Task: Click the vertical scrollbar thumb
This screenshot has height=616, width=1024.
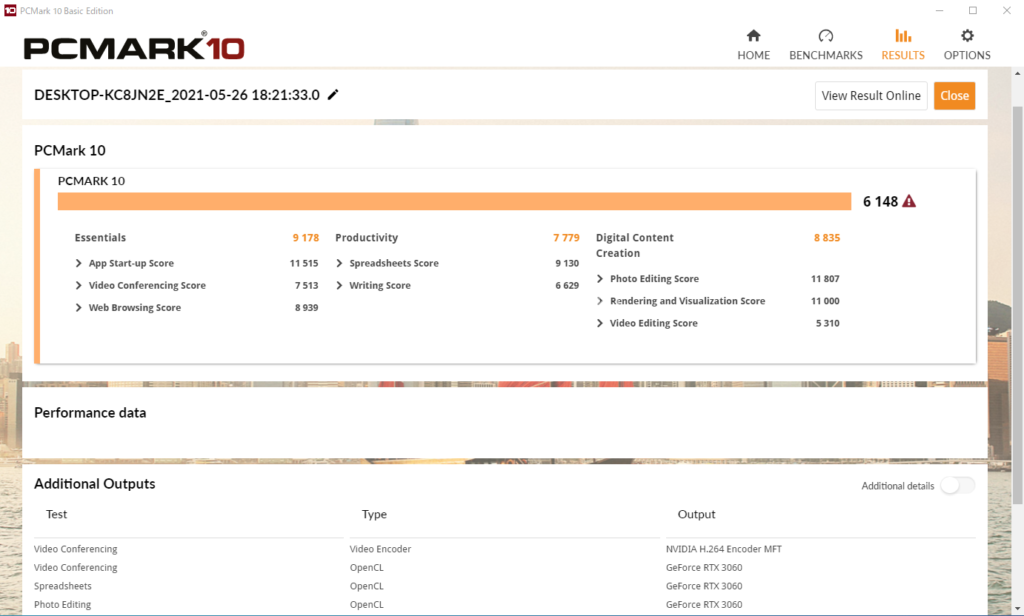Action: [1017, 304]
